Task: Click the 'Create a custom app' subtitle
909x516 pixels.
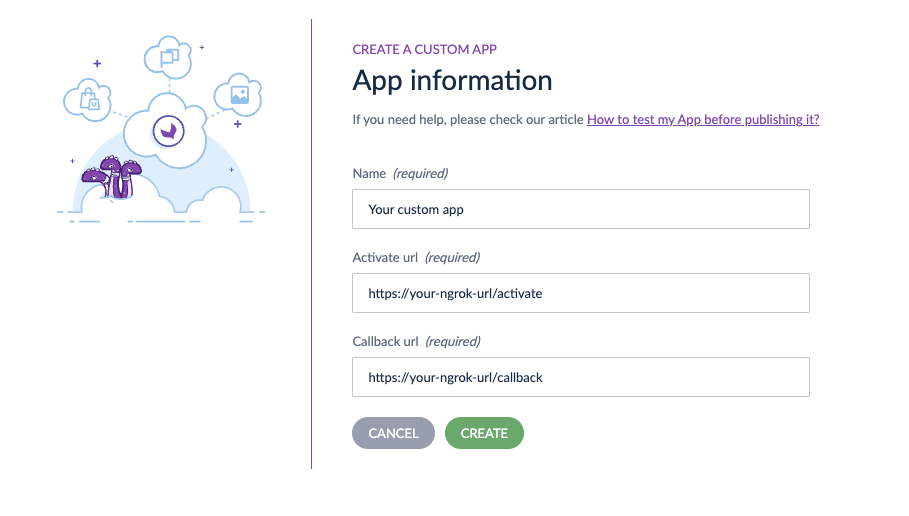Action: click(424, 49)
